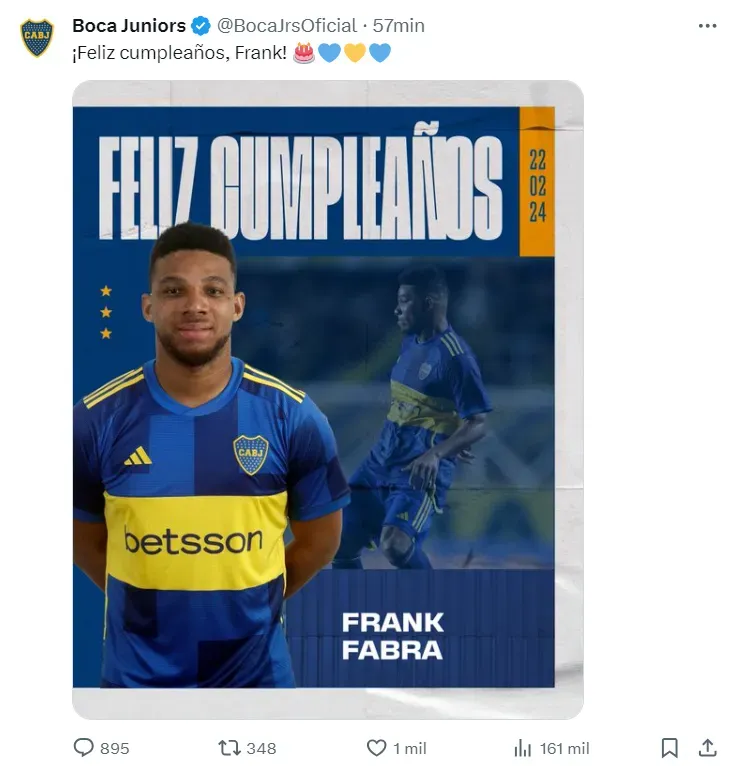The height and width of the screenshot is (766, 730).
Task: Click the "Boca Juniors" display name
Action: point(129,26)
